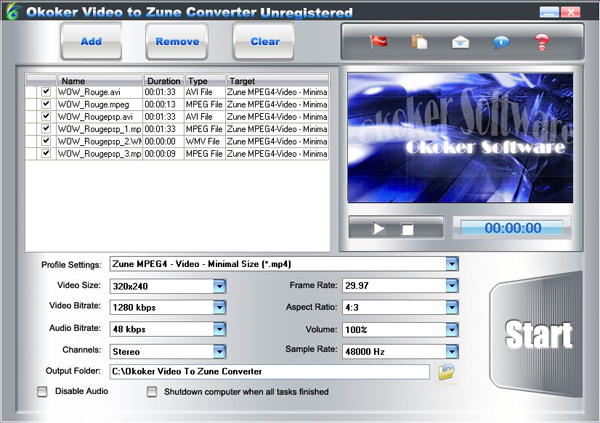Viewport: 600px width, 423px height.
Task: Select the WOW_Rougepsp.avi file name
Action: point(95,116)
